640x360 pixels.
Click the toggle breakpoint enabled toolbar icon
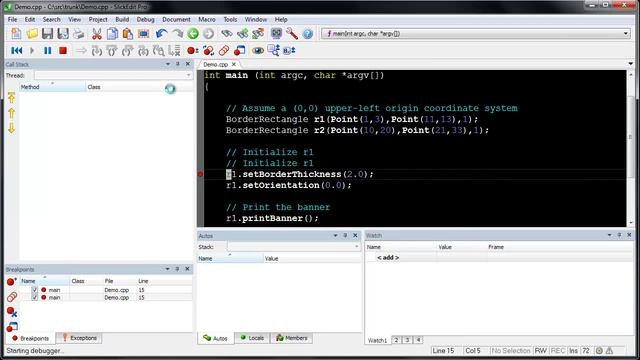pos(209,51)
